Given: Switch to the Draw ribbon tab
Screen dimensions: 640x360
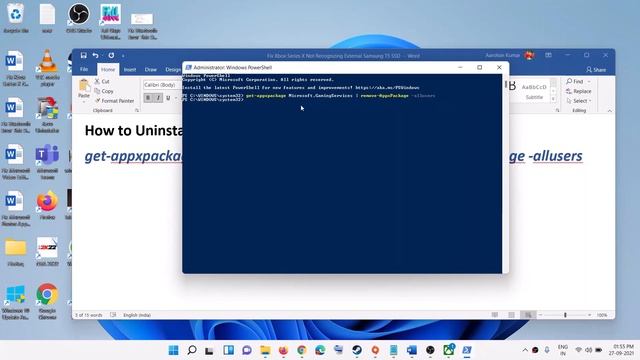Looking at the screenshot, I should click(x=151, y=69).
